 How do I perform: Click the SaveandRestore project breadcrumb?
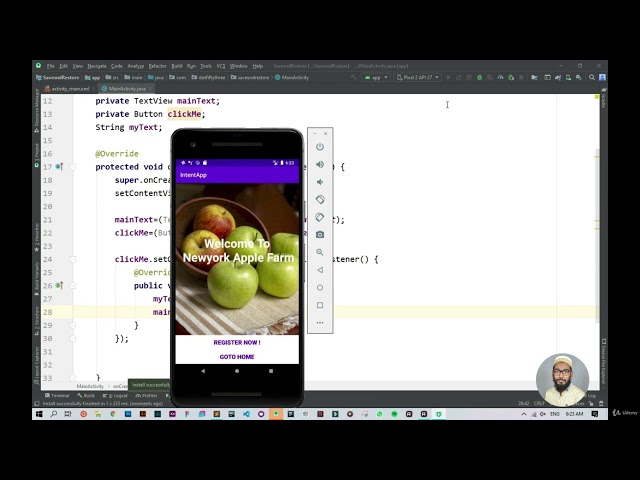pyautogui.click(x=58, y=77)
